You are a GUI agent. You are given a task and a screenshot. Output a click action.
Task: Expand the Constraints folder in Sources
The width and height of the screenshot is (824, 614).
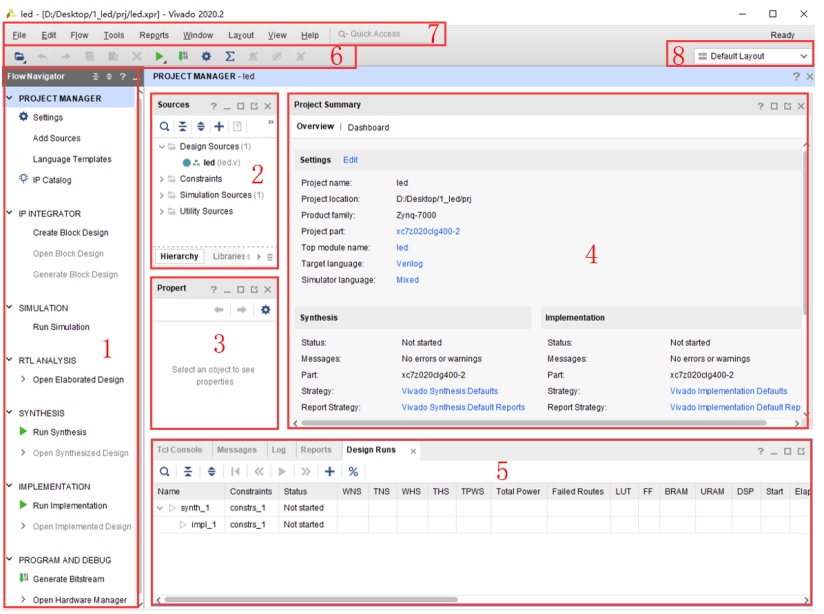point(162,179)
